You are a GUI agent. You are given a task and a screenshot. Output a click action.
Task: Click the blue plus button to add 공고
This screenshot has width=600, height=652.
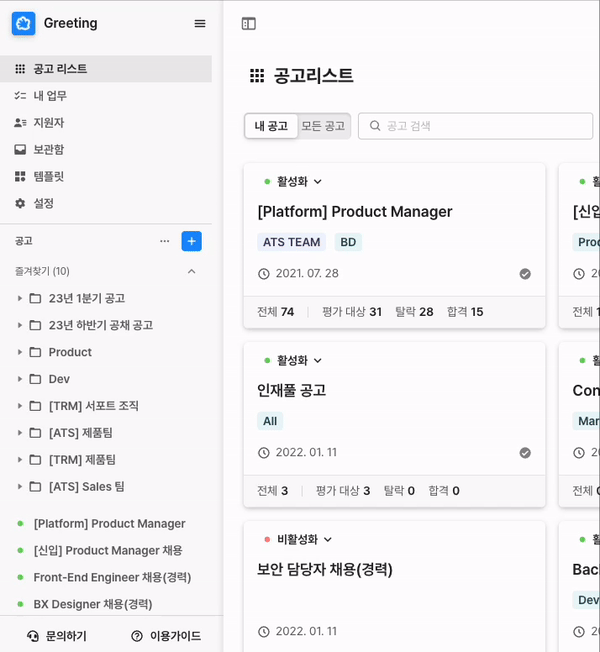pyautogui.click(x=192, y=241)
